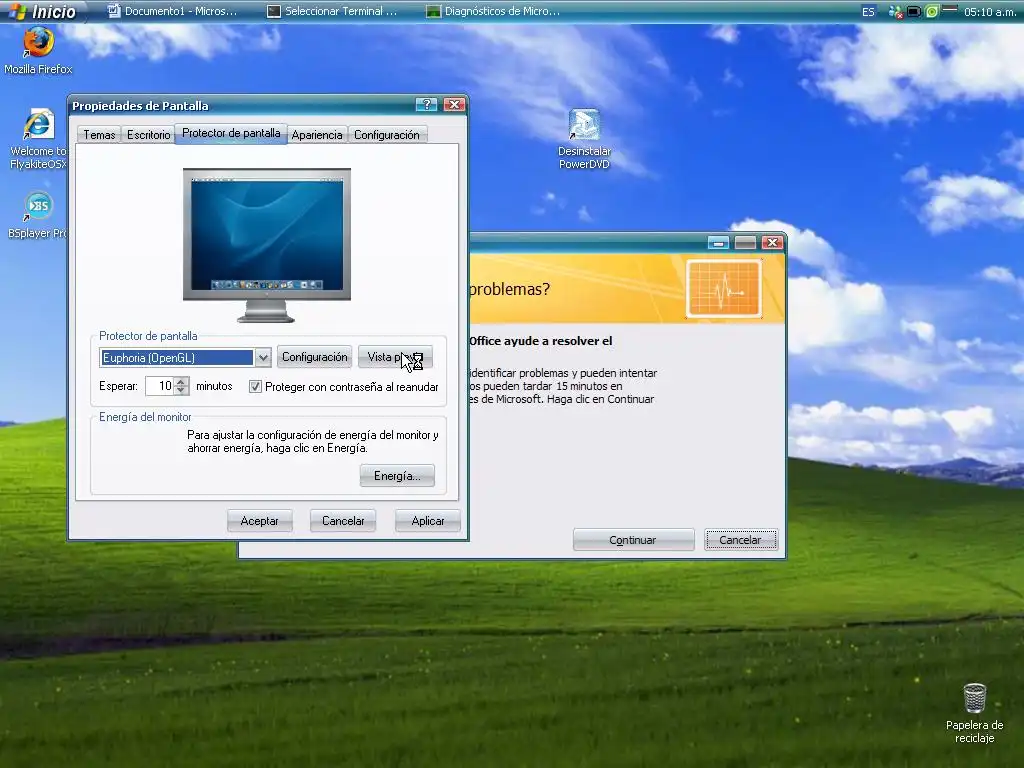
Task: Minimize the Office diagnostics window
Action: coord(718,243)
